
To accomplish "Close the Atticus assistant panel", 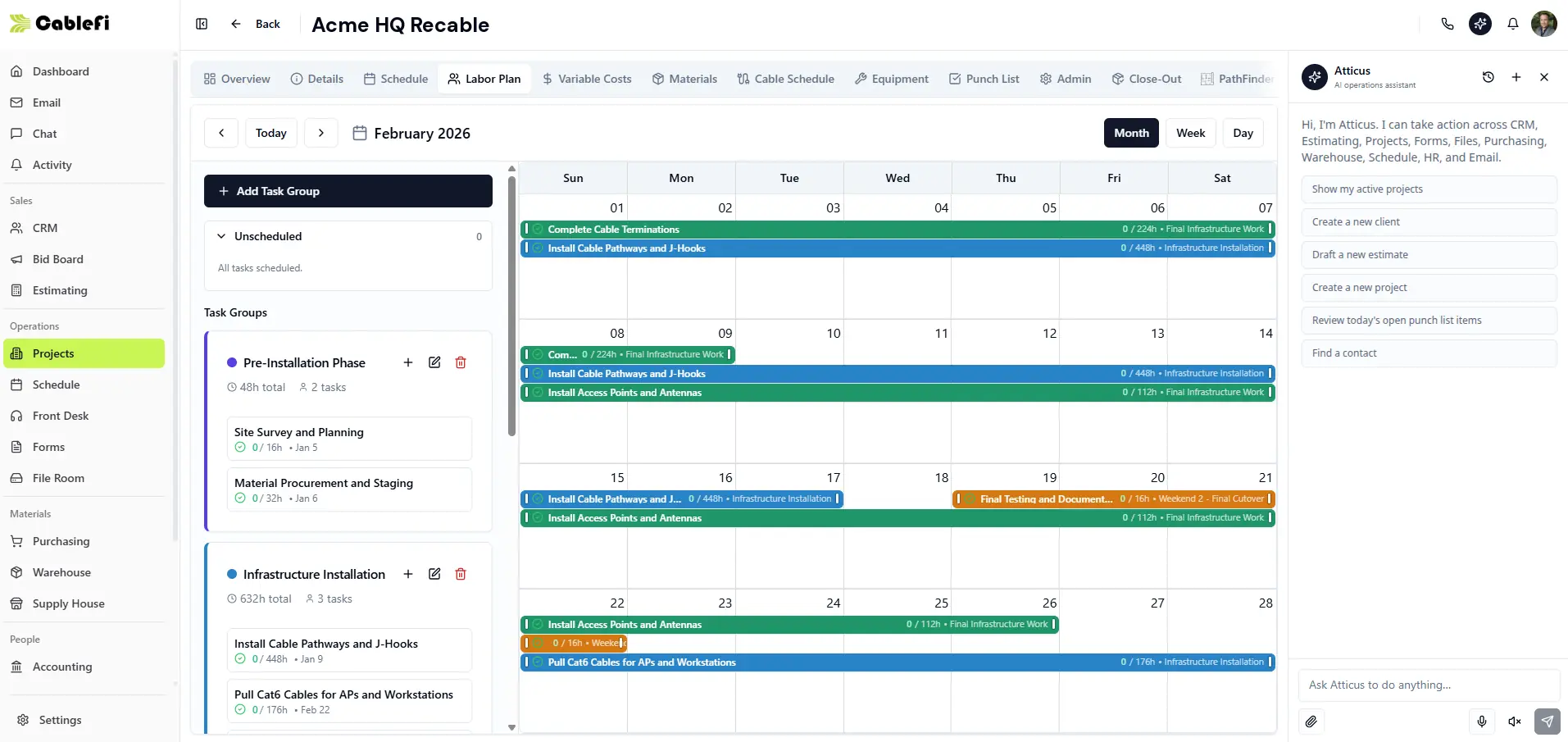I will 1544,77.
